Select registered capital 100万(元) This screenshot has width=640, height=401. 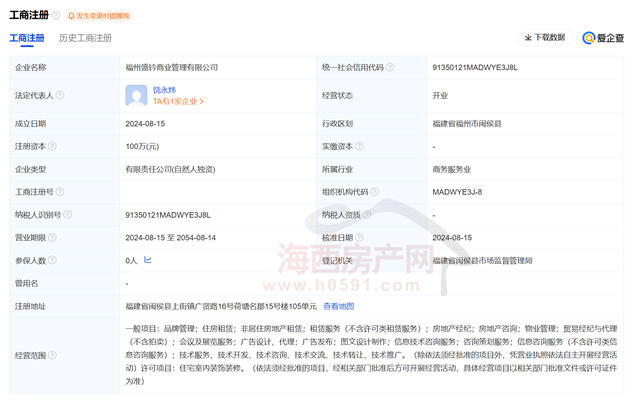142,147
